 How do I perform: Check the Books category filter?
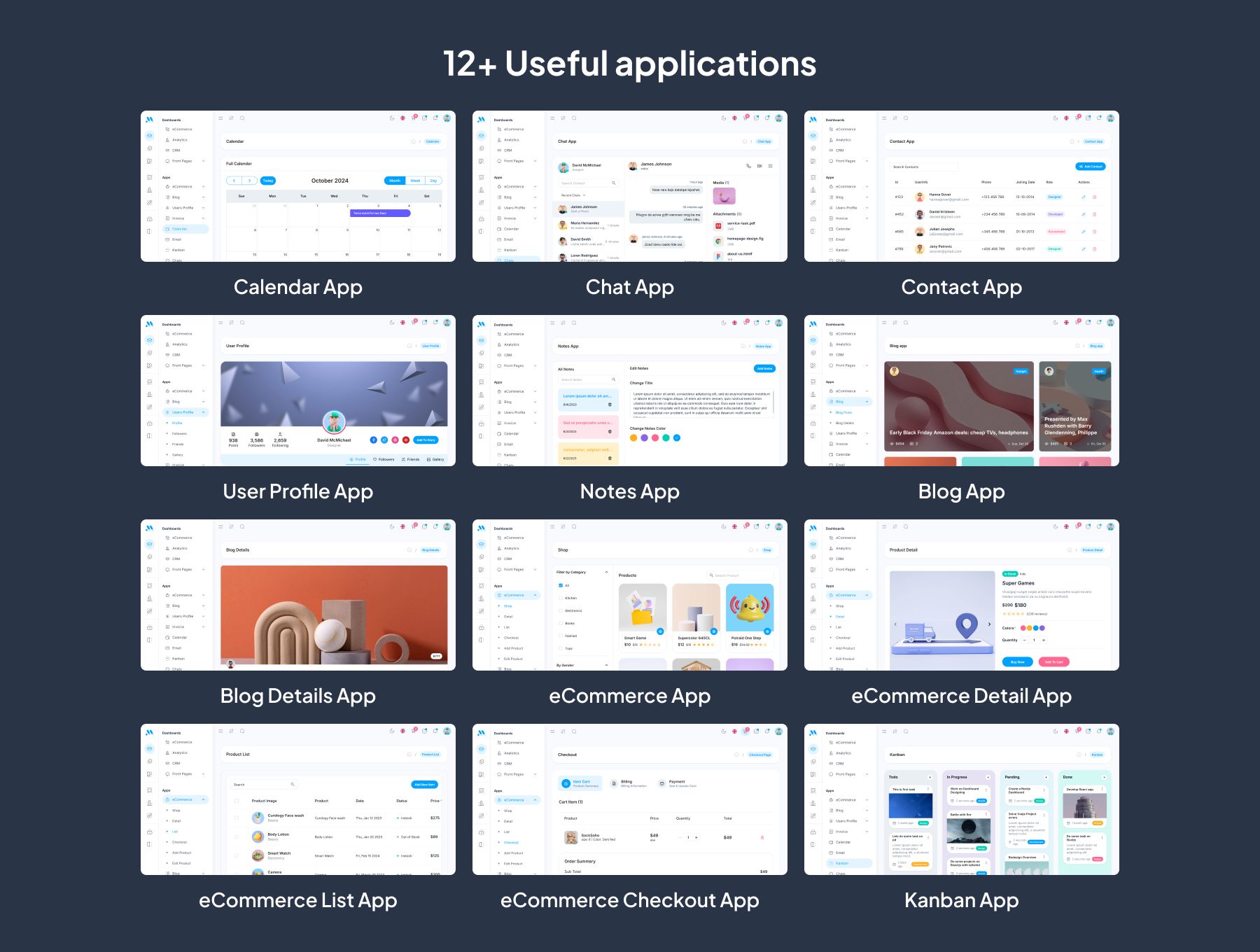click(x=561, y=623)
